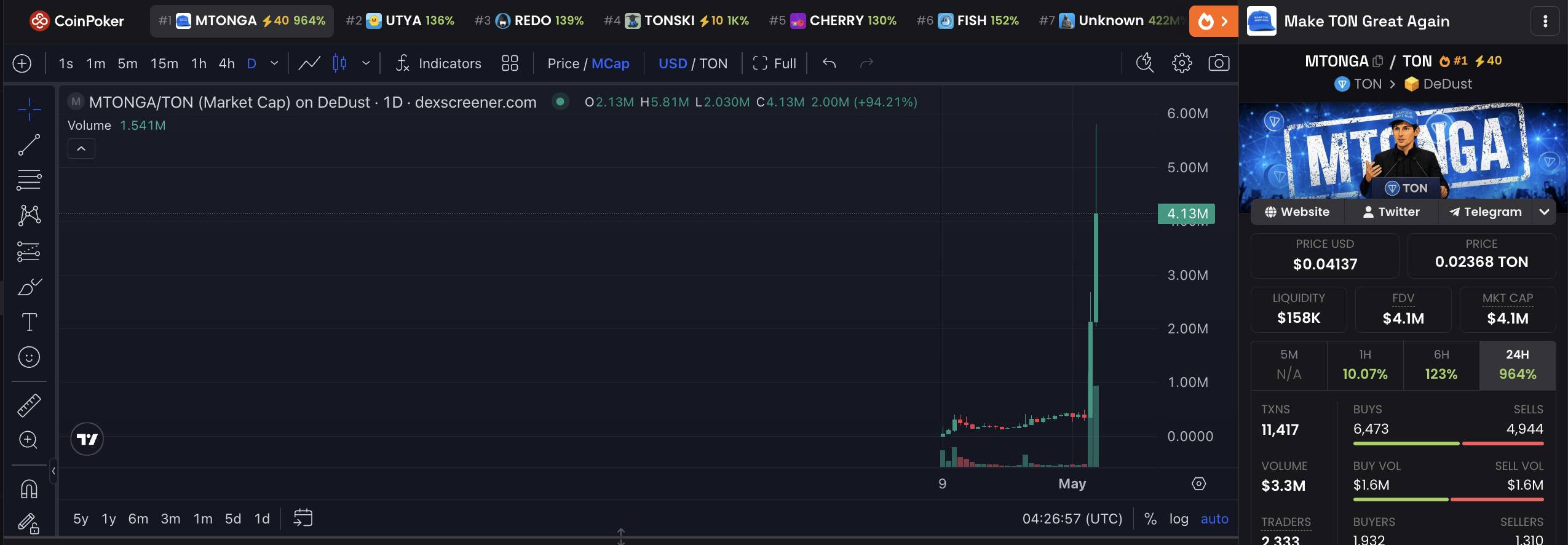Select the 1s timeframe

(66, 63)
